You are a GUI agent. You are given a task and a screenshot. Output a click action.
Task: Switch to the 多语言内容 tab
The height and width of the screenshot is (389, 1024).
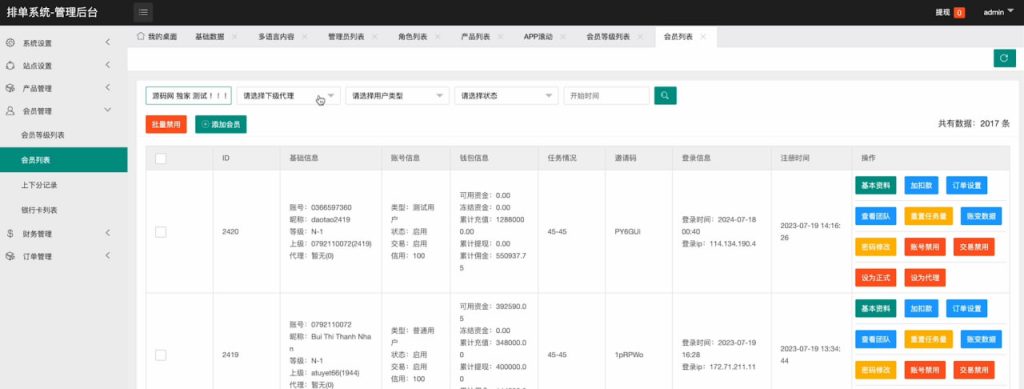[x=276, y=37]
